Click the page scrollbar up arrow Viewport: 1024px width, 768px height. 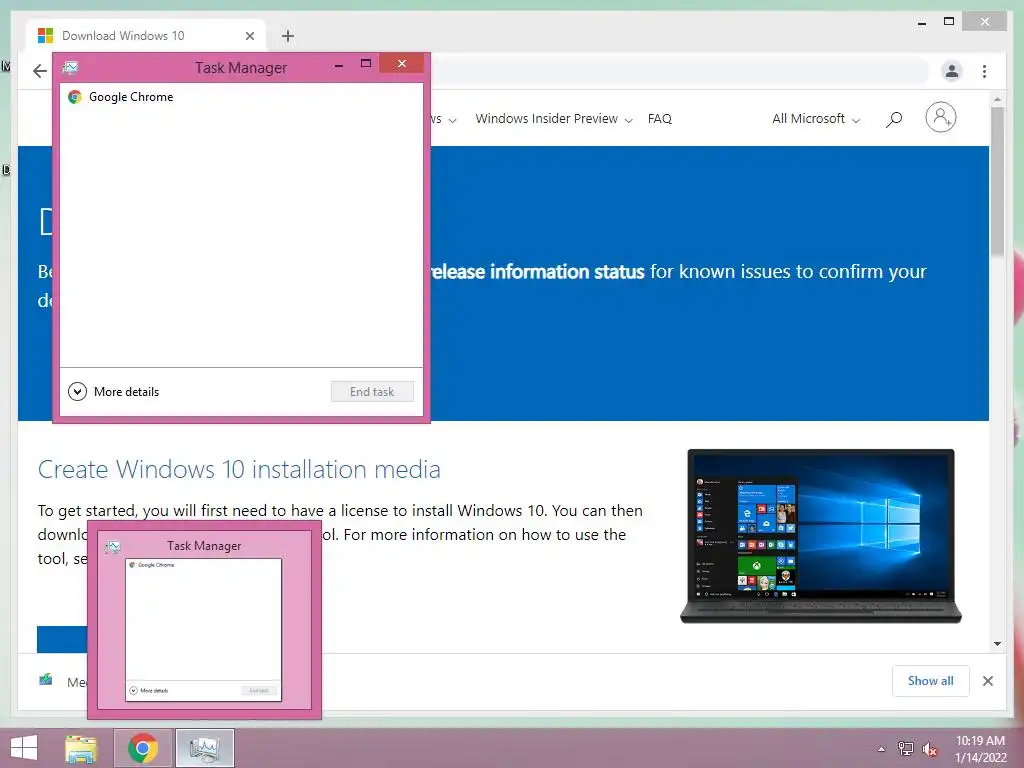pos(997,99)
